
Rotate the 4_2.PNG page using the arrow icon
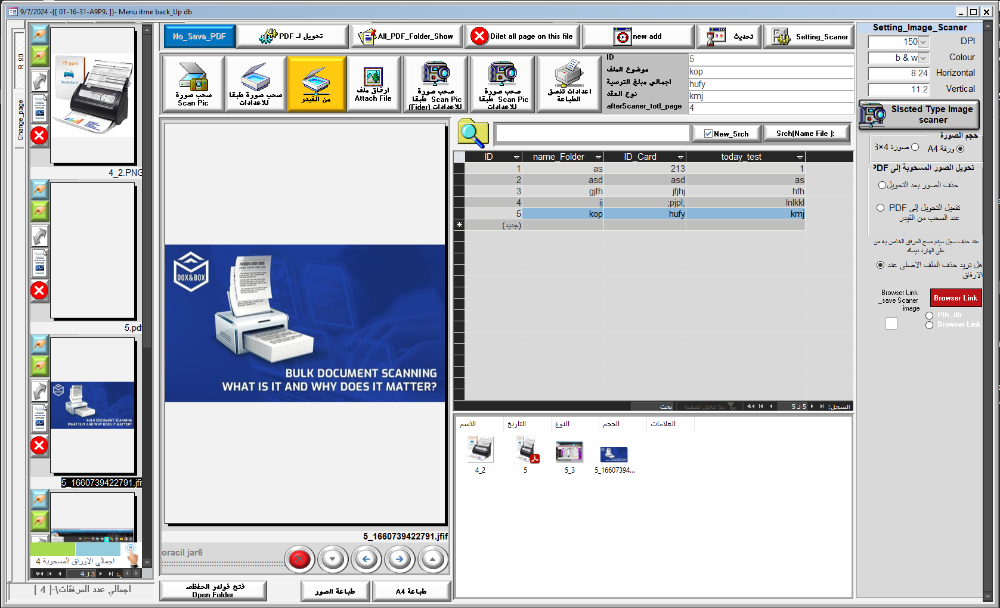pyautogui.click(x=40, y=80)
